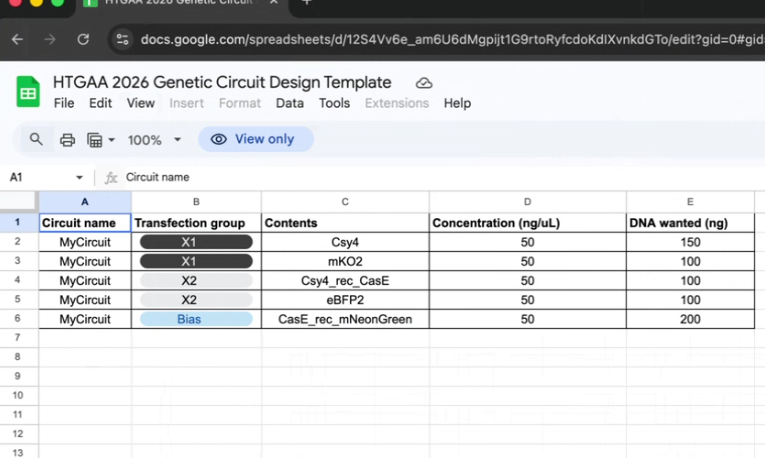Select column B header
The width and height of the screenshot is (765, 458).
[x=196, y=202]
